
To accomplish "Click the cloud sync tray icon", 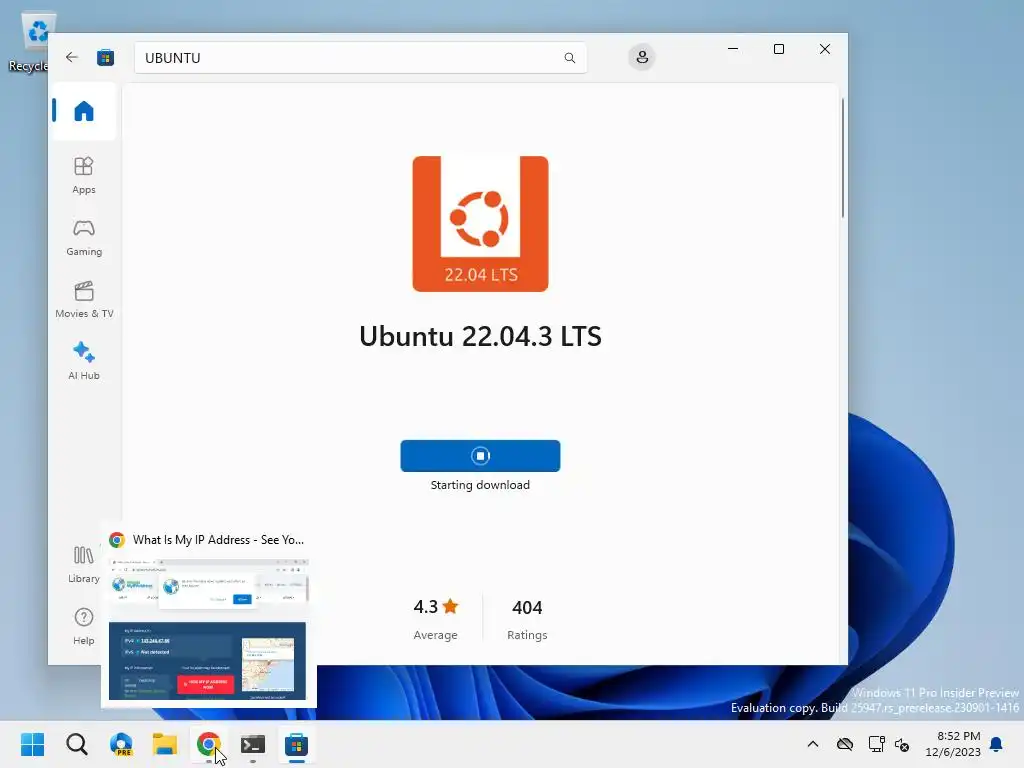I will [845, 744].
